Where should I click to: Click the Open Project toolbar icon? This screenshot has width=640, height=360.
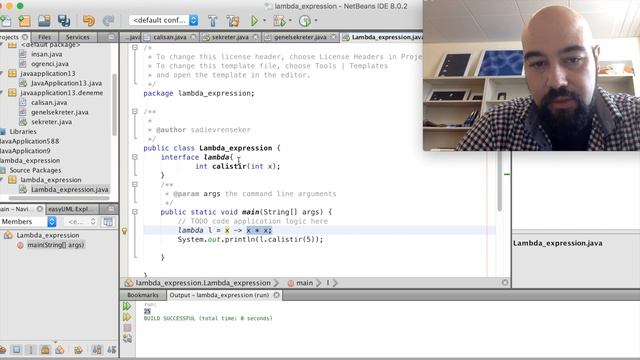click(x=44, y=20)
